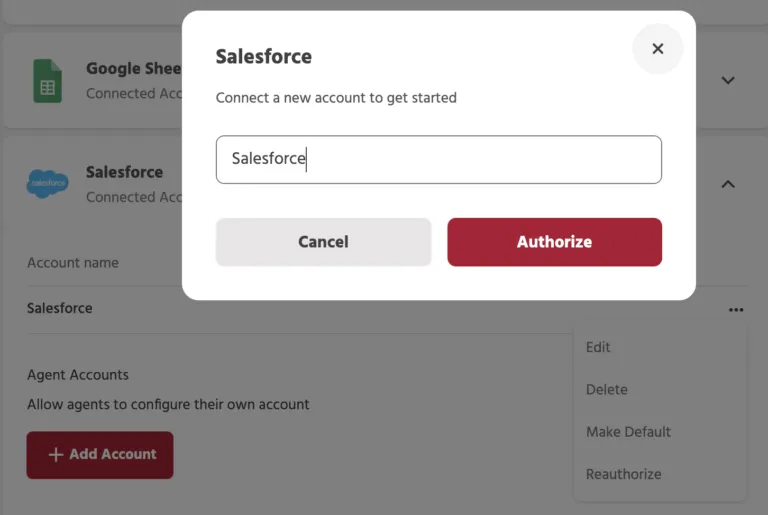Click the Google Sheets section title
Viewport: 768px width, 515px height.
(133, 68)
